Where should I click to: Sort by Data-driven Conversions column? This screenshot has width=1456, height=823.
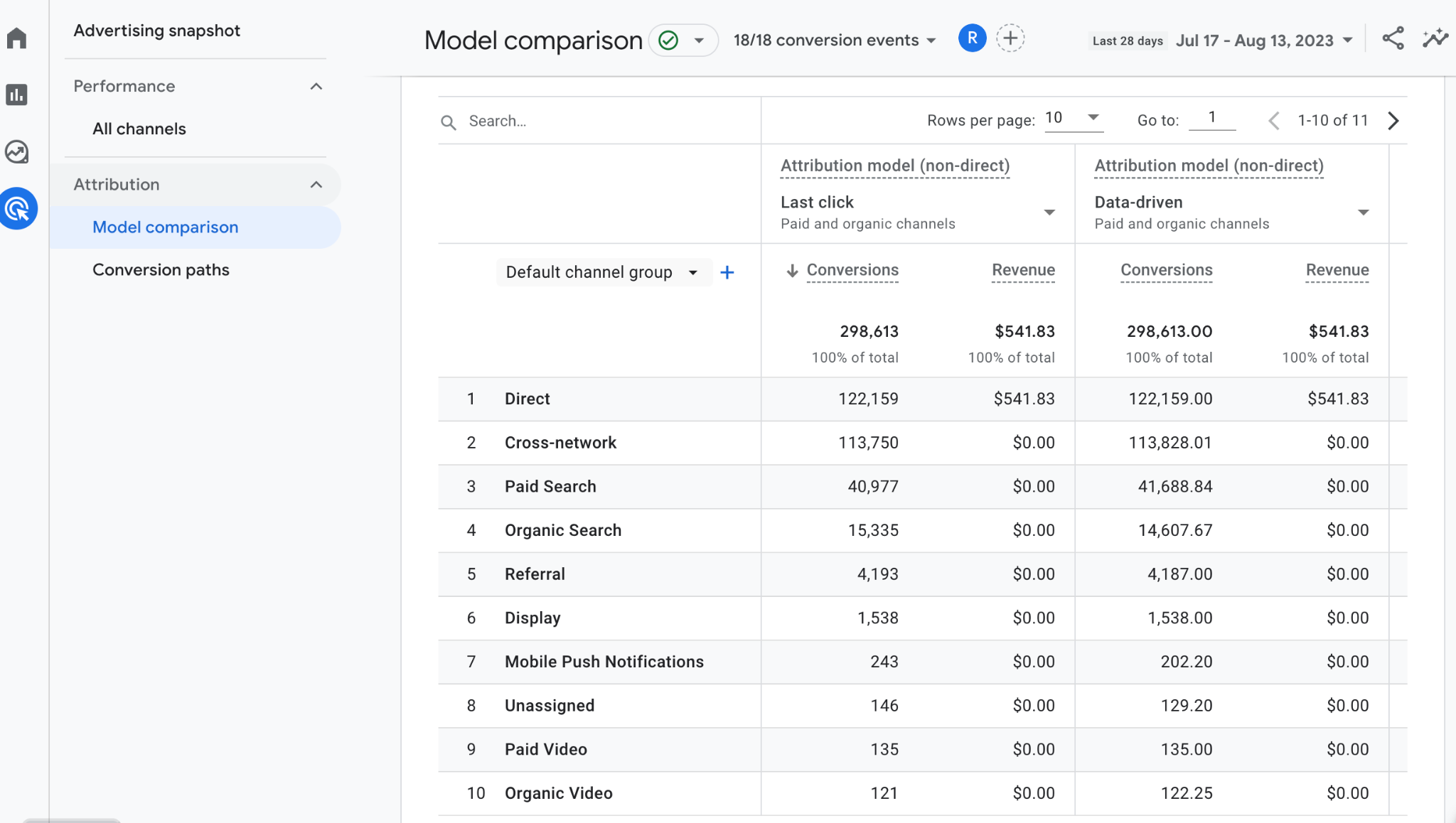(1167, 270)
